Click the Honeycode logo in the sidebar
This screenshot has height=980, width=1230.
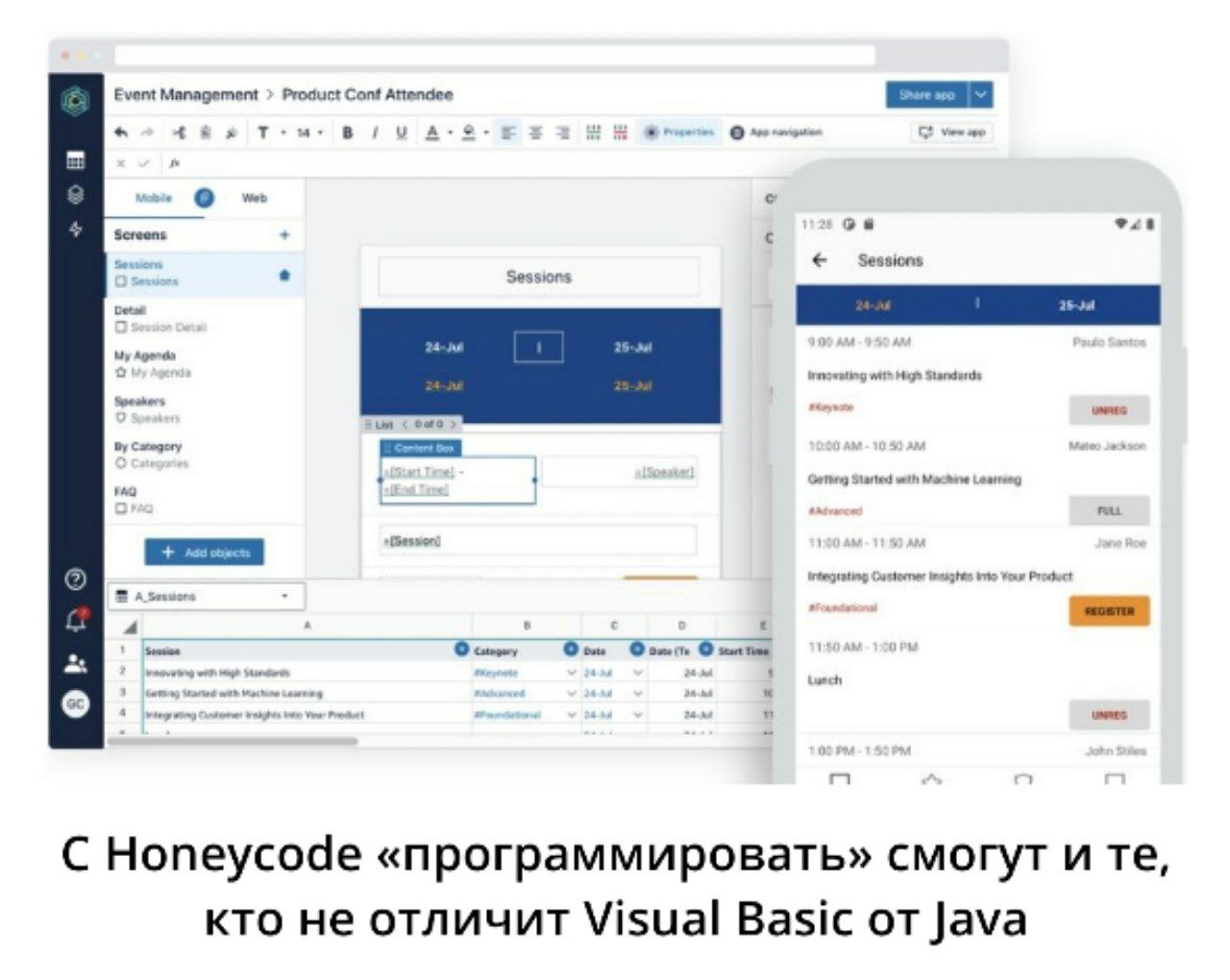pos(75,101)
